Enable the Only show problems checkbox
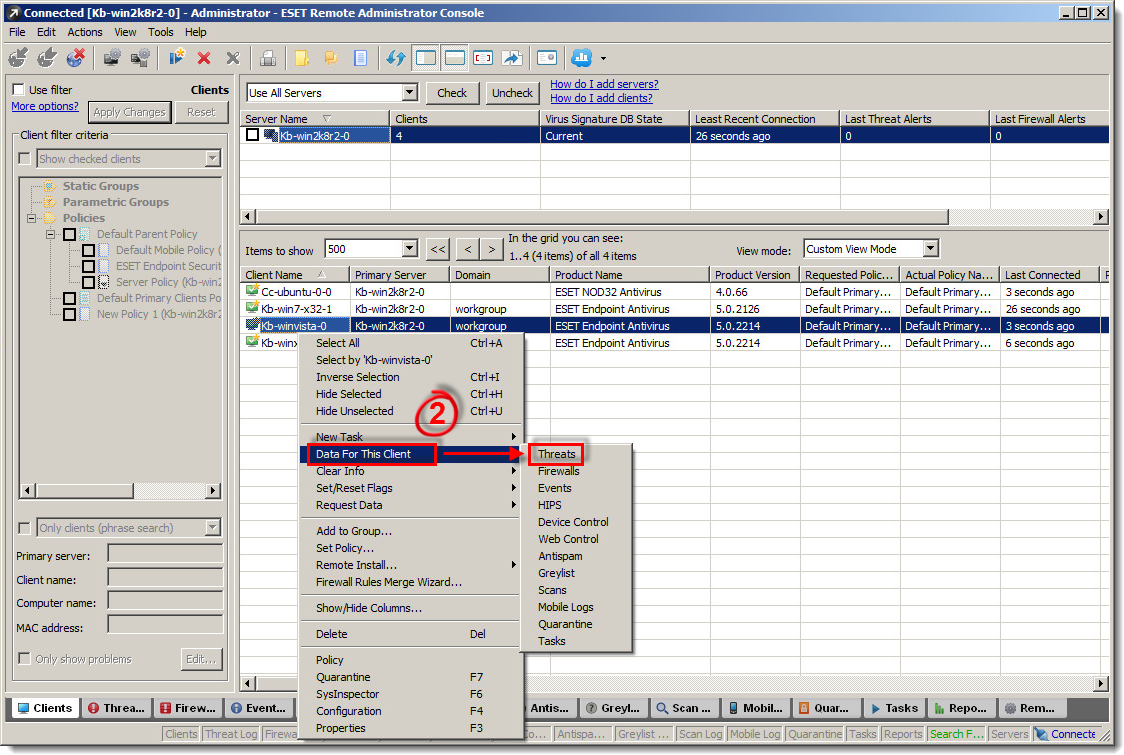The image size is (1124, 755). coord(24,658)
